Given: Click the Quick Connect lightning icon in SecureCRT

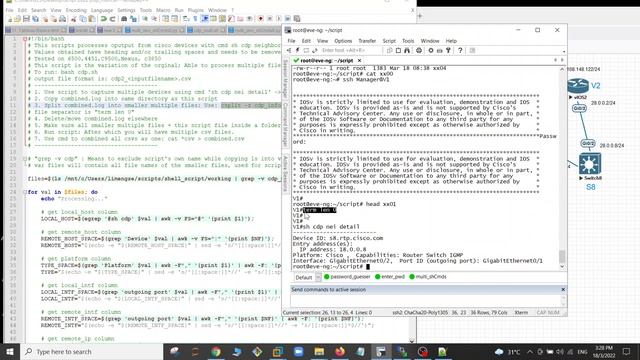Looking at the screenshot, I should point(298,50).
